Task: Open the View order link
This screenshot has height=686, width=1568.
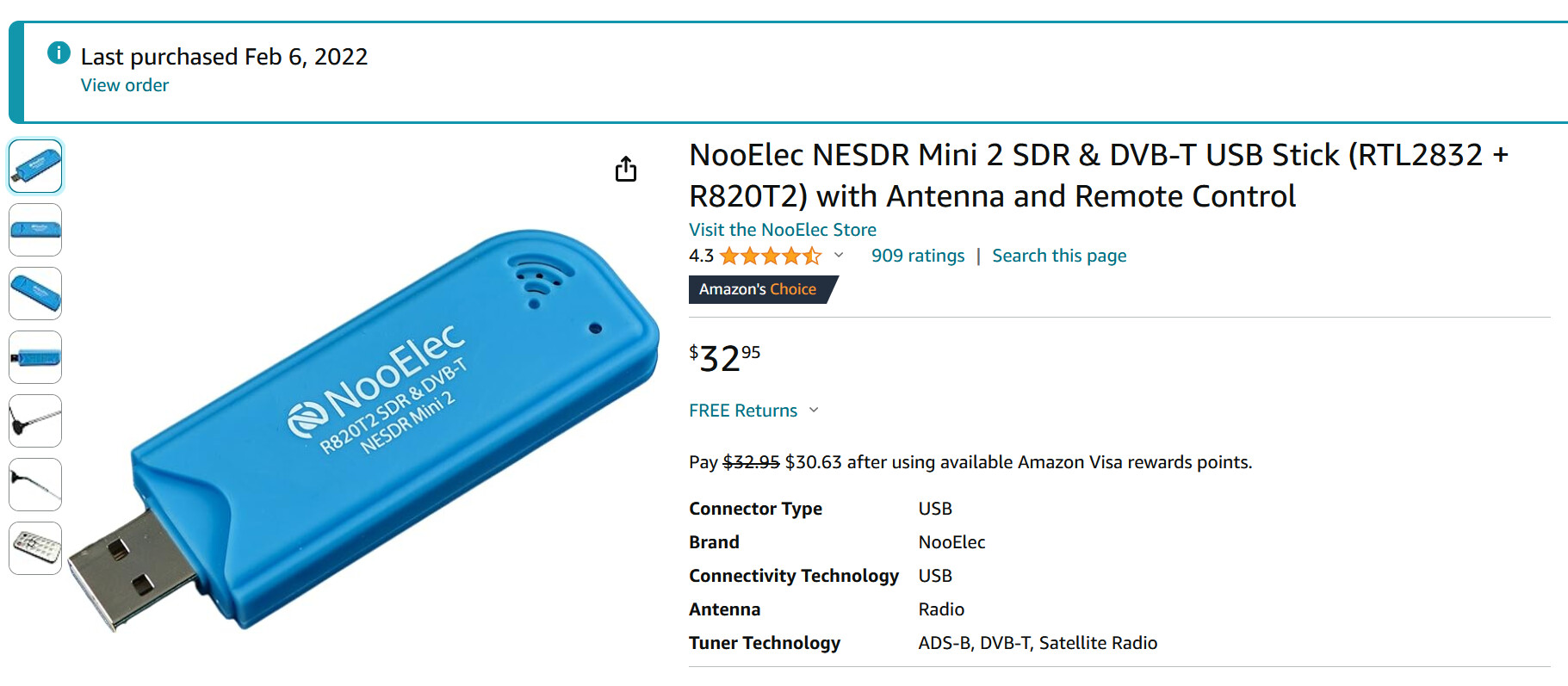Action: click(125, 85)
